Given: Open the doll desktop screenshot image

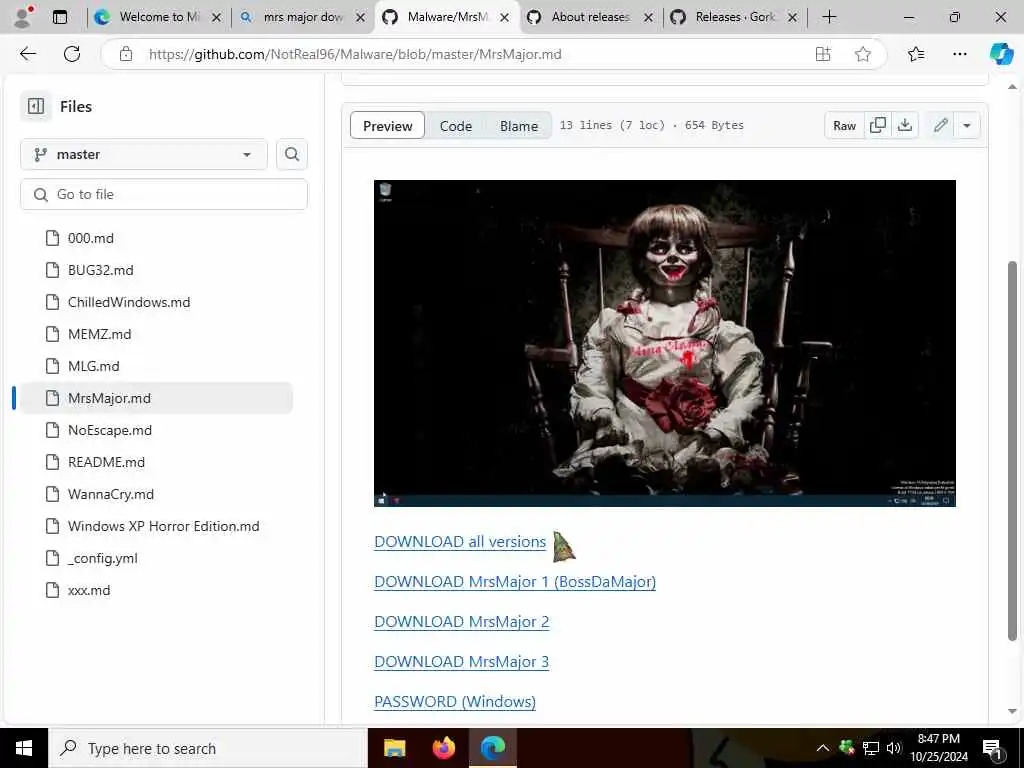Looking at the screenshot, I should 665,343.
